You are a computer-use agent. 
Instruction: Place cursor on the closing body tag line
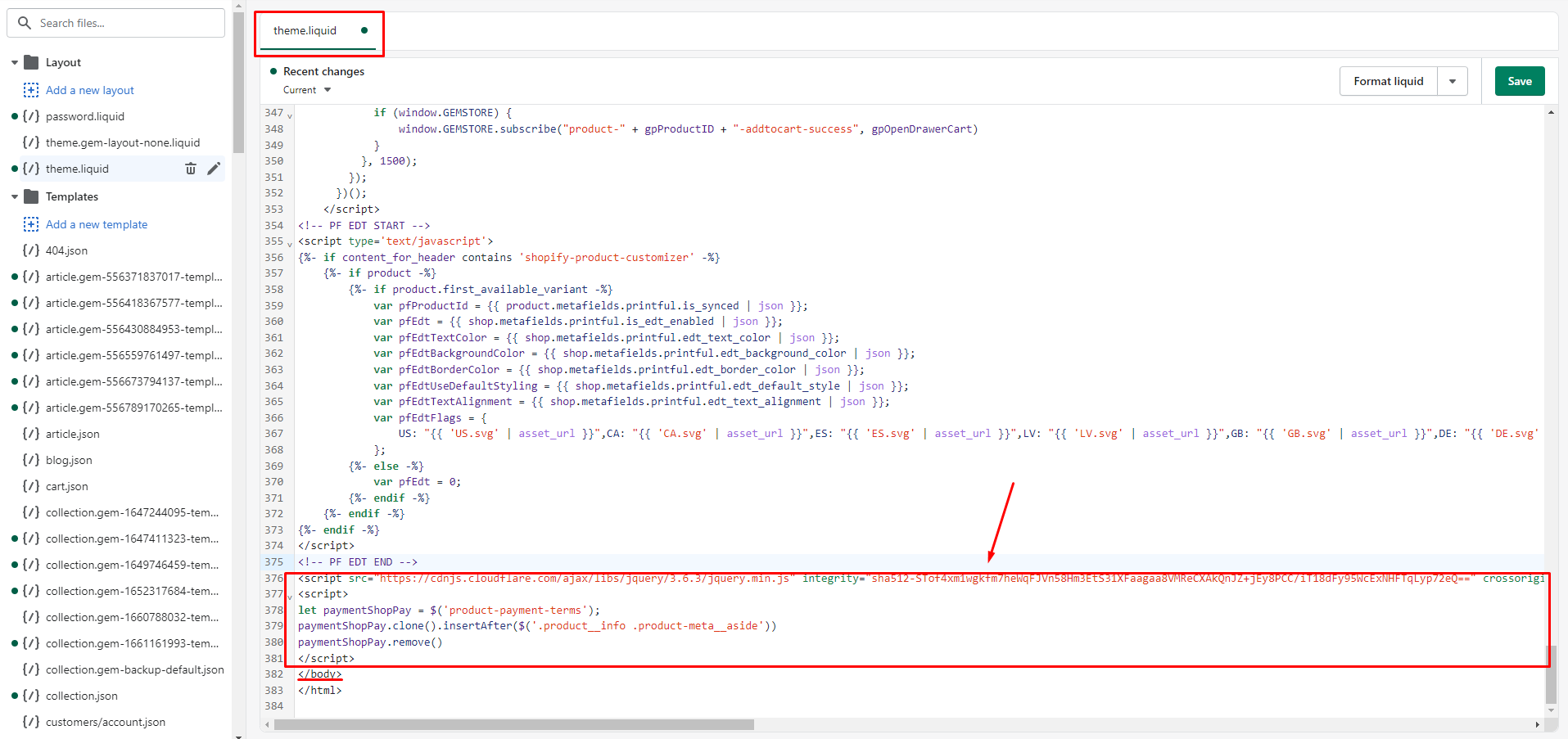[x=320, y=674]
